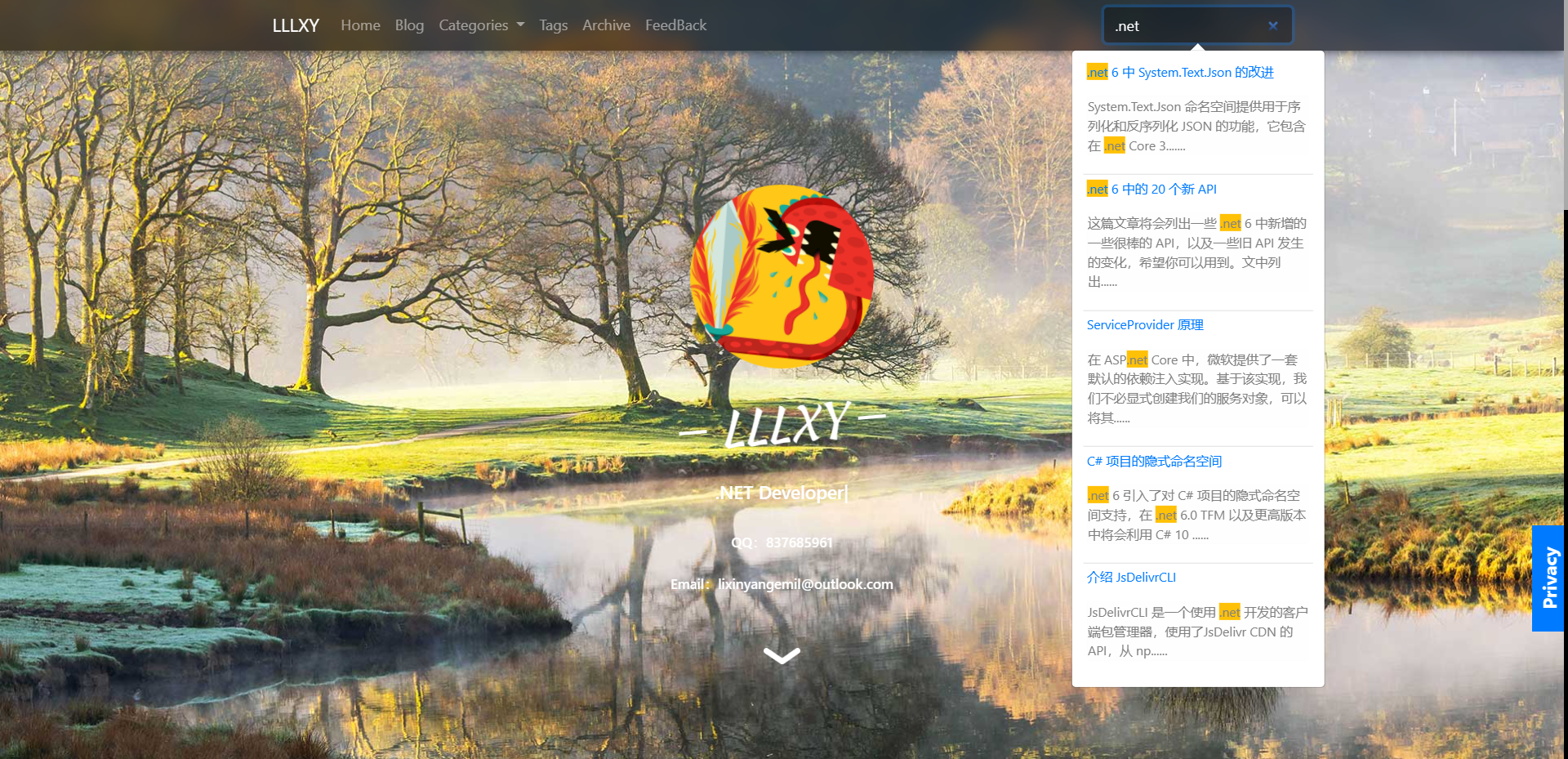
Task: Go to the Home page
Action: (360, 25)
